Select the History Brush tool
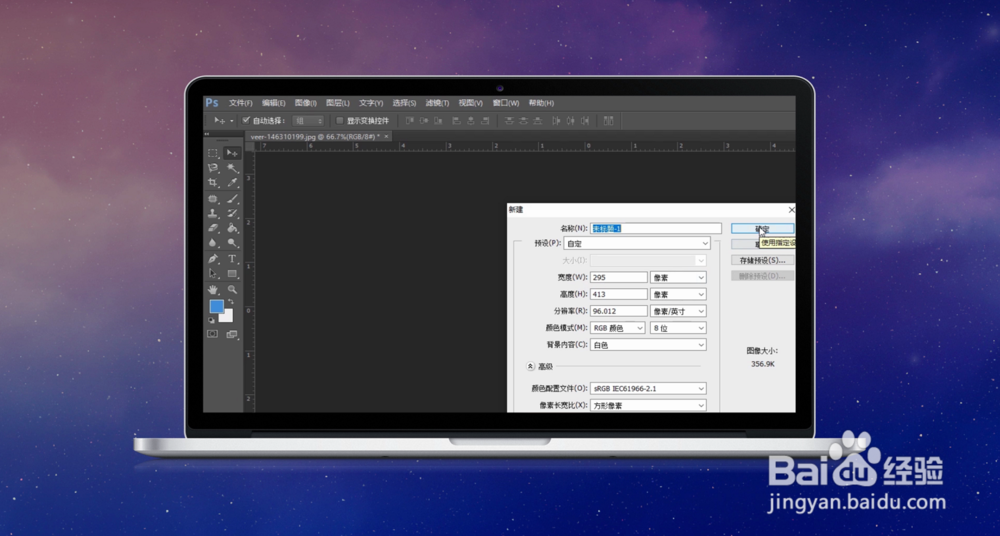 pyautogui.click(x=232, y=214)
